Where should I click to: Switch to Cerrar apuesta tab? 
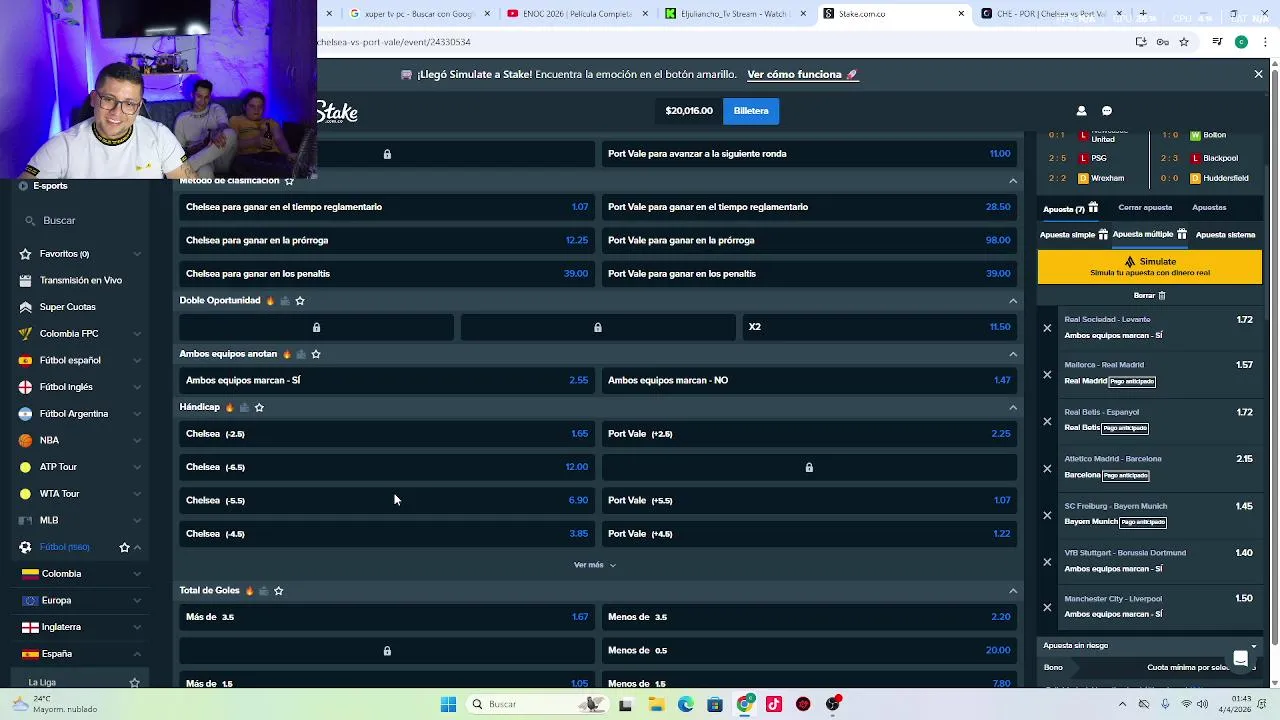point(1145,208)
